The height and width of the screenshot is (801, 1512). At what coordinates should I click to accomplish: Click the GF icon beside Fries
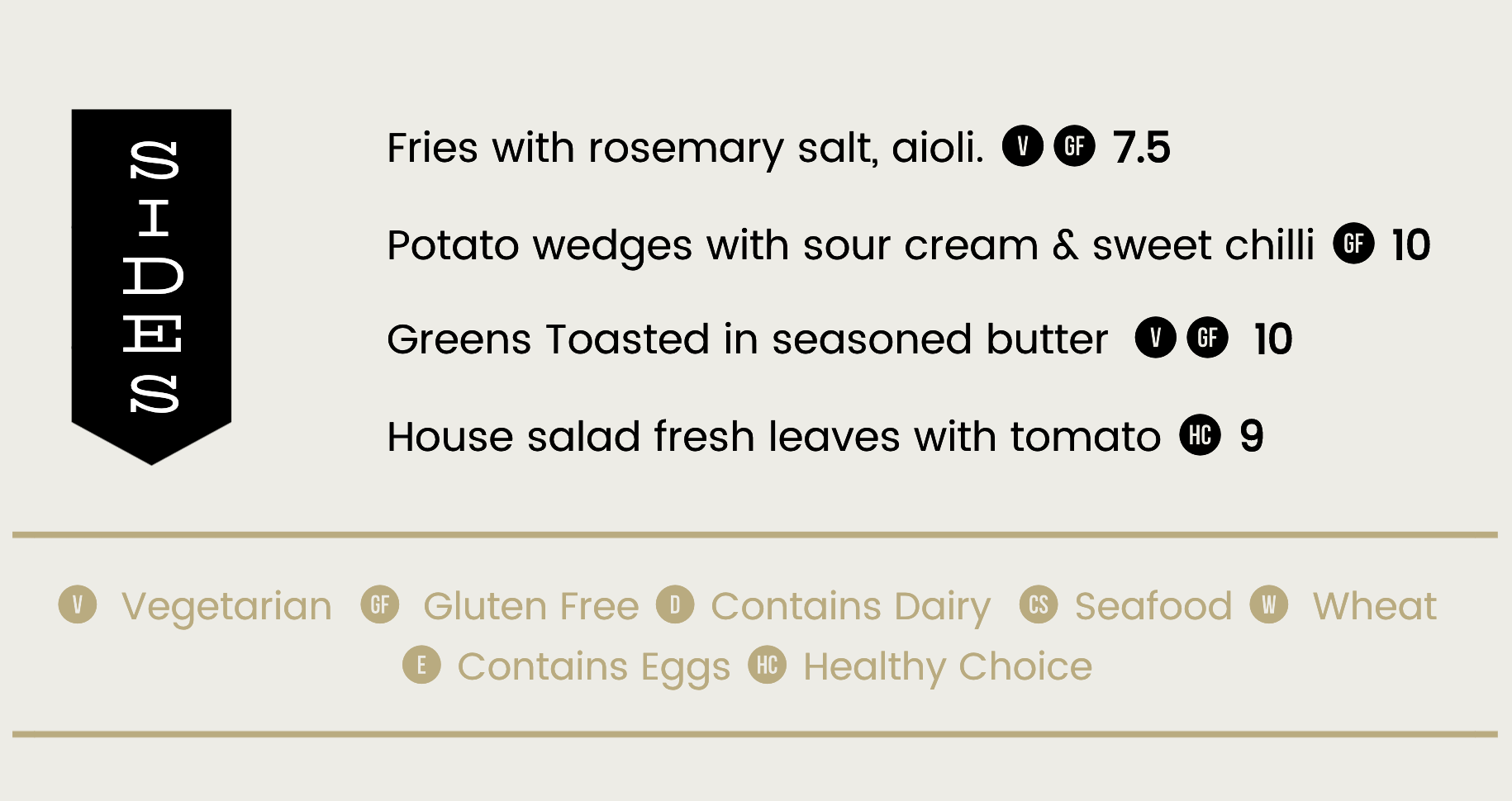point(1074,146)
